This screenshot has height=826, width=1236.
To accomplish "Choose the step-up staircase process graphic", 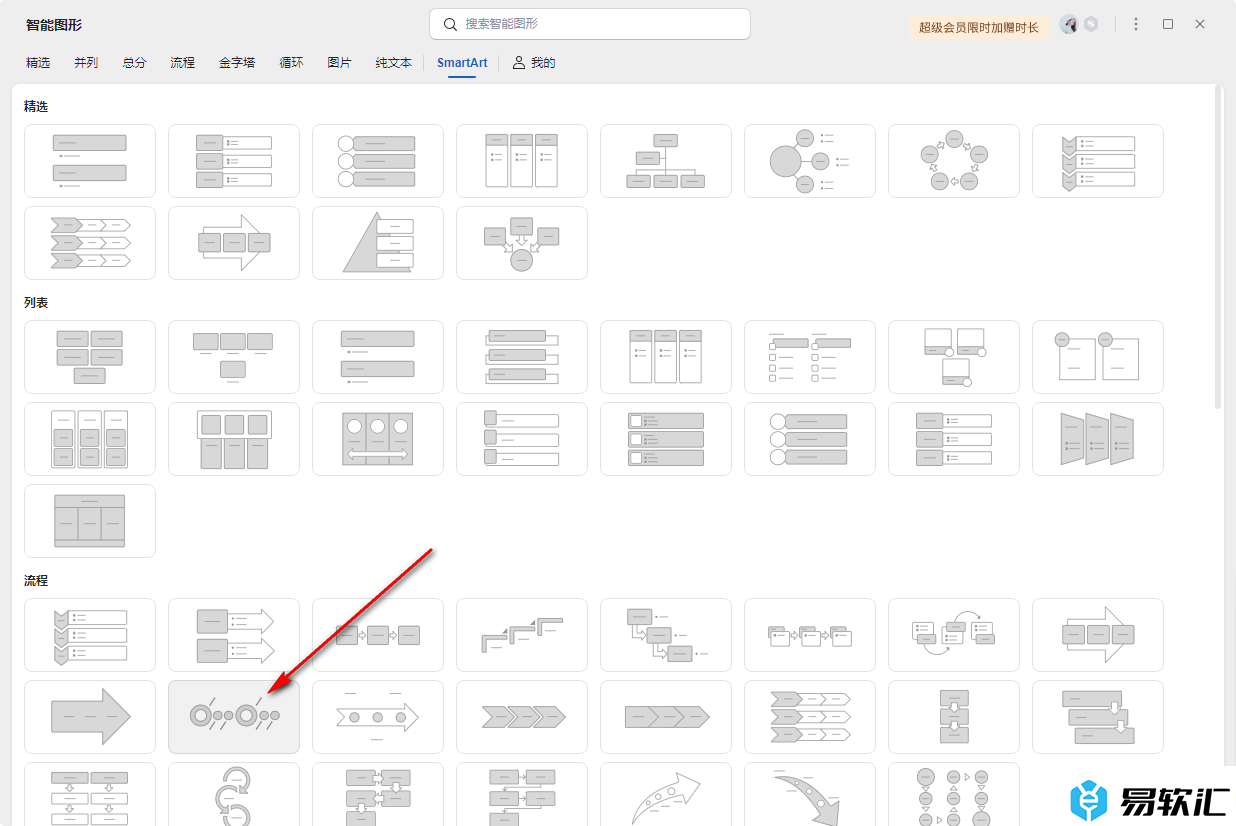I will pyautogui.click(x=521, y=634).
